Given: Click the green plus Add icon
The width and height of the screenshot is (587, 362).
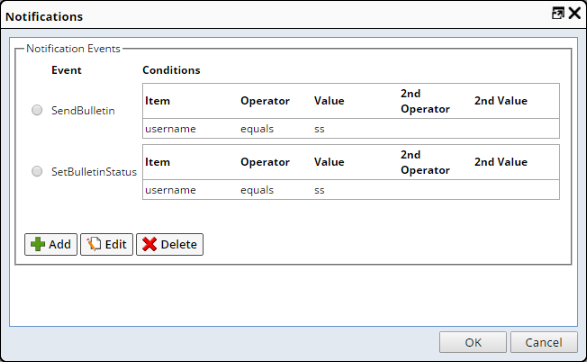Looking at the screenshot, I should [37, 244].
